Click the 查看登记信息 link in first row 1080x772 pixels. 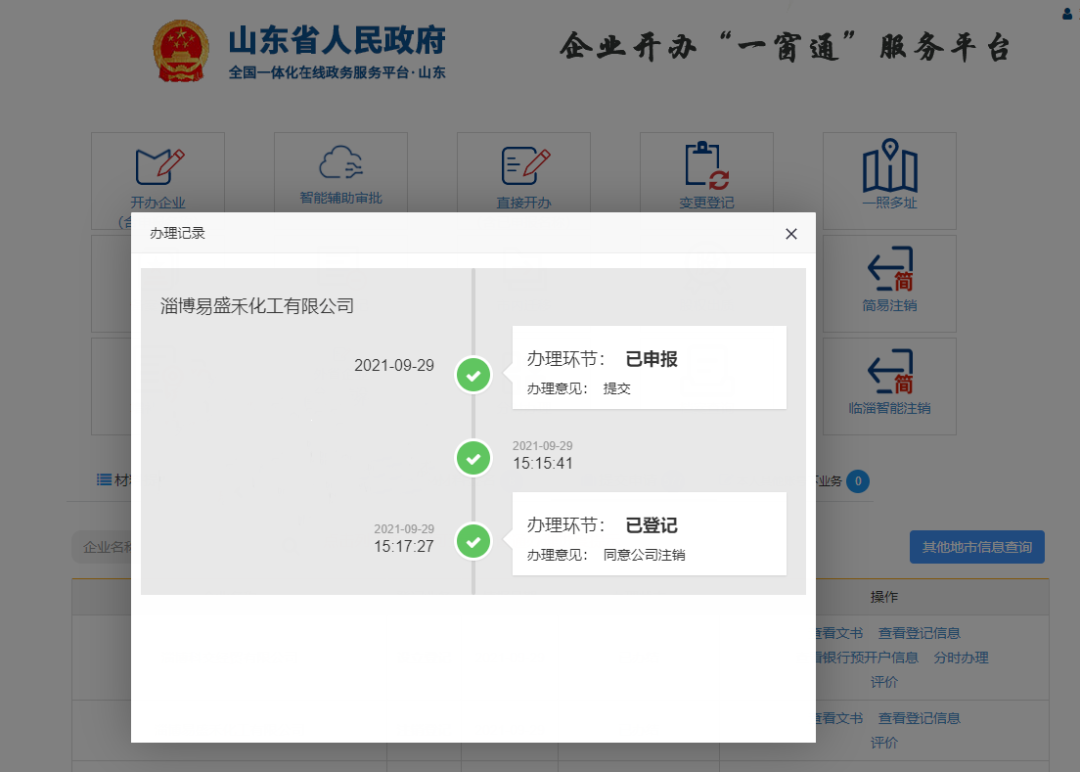(919, 633)
